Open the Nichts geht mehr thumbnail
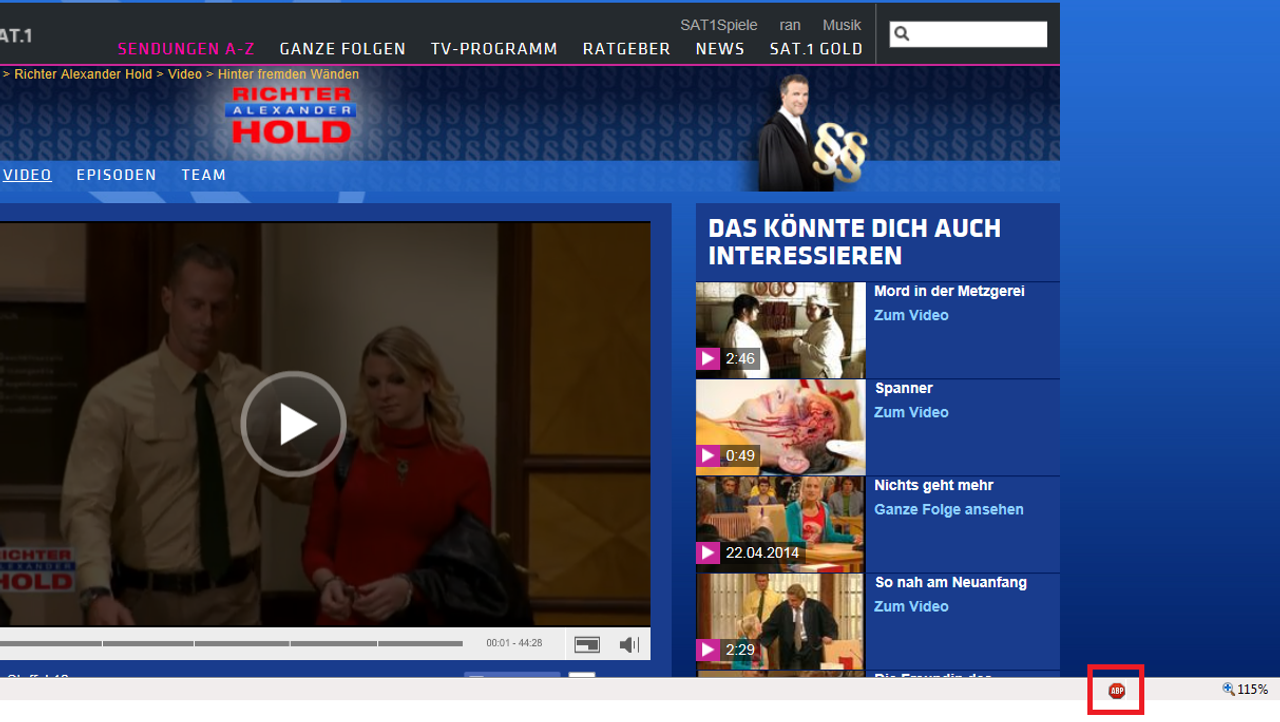Screen dimensions: 1280x722 point(781,524)
